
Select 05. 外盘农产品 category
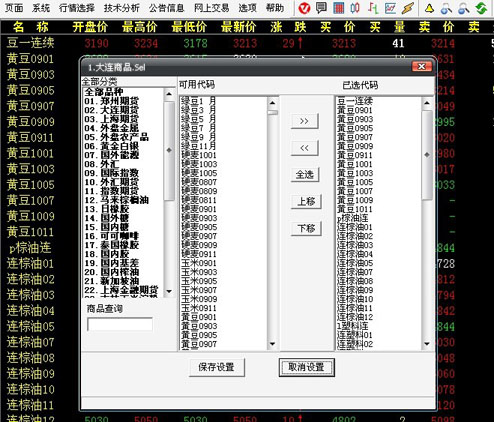tap(116, 137)
